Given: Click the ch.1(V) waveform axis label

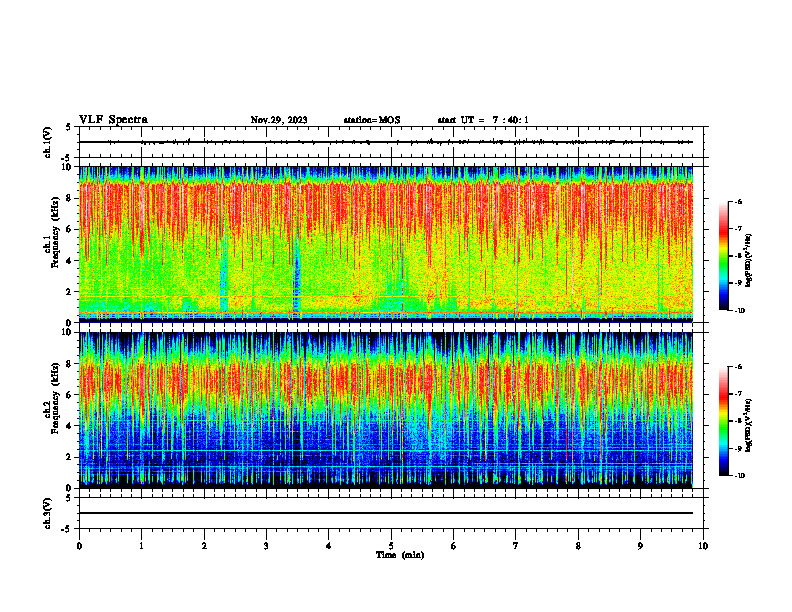Looking at the screenshot, I should point(48,142).
